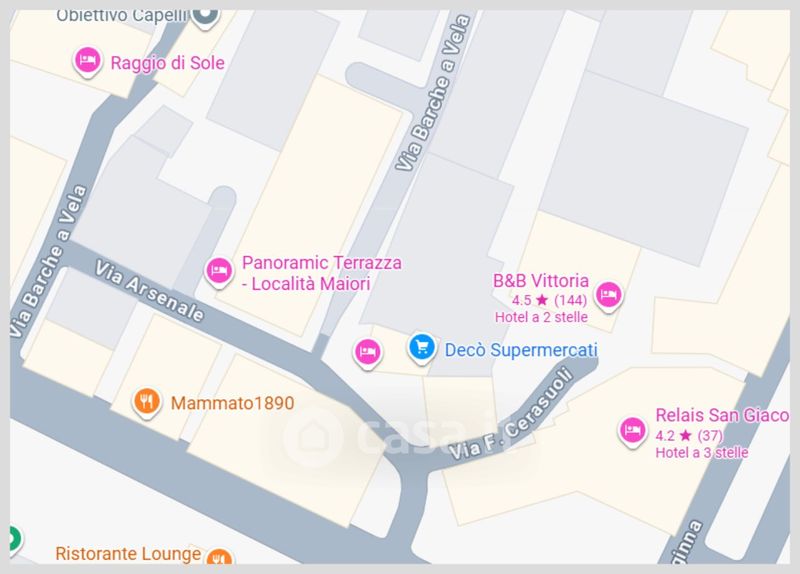The image size is (800, 574).
Task: Click the Decò Supermercati text label
Action: (x=521, y=350)
